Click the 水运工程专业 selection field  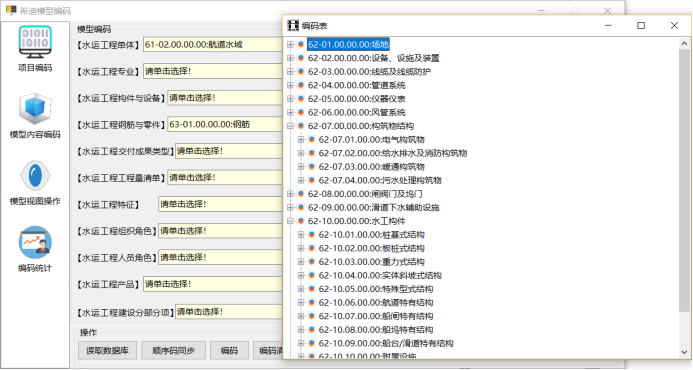(x=213, y=71)
